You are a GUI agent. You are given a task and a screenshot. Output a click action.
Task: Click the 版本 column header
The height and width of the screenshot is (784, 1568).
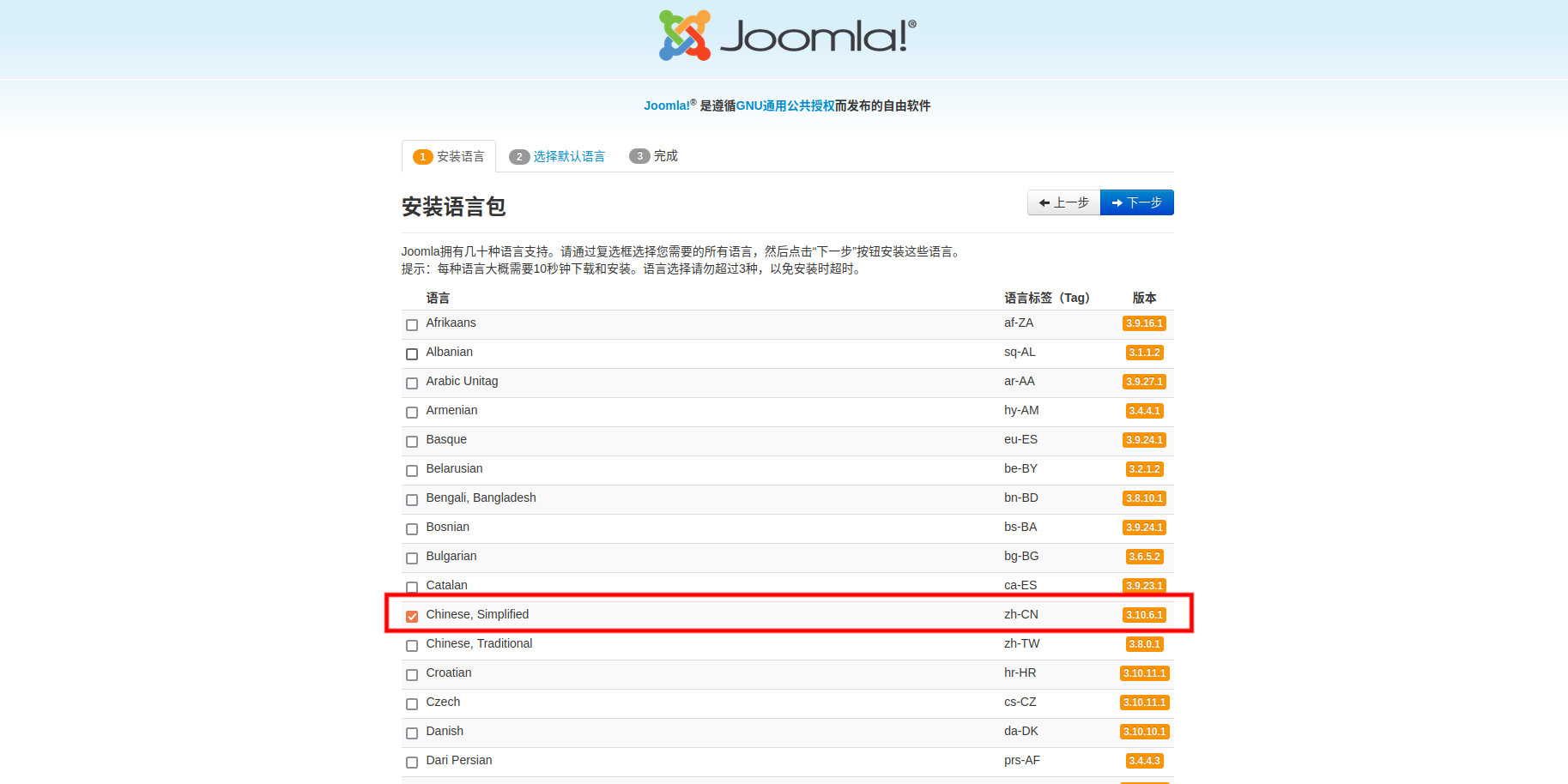pyautogui.click(x=1144, y=298)
